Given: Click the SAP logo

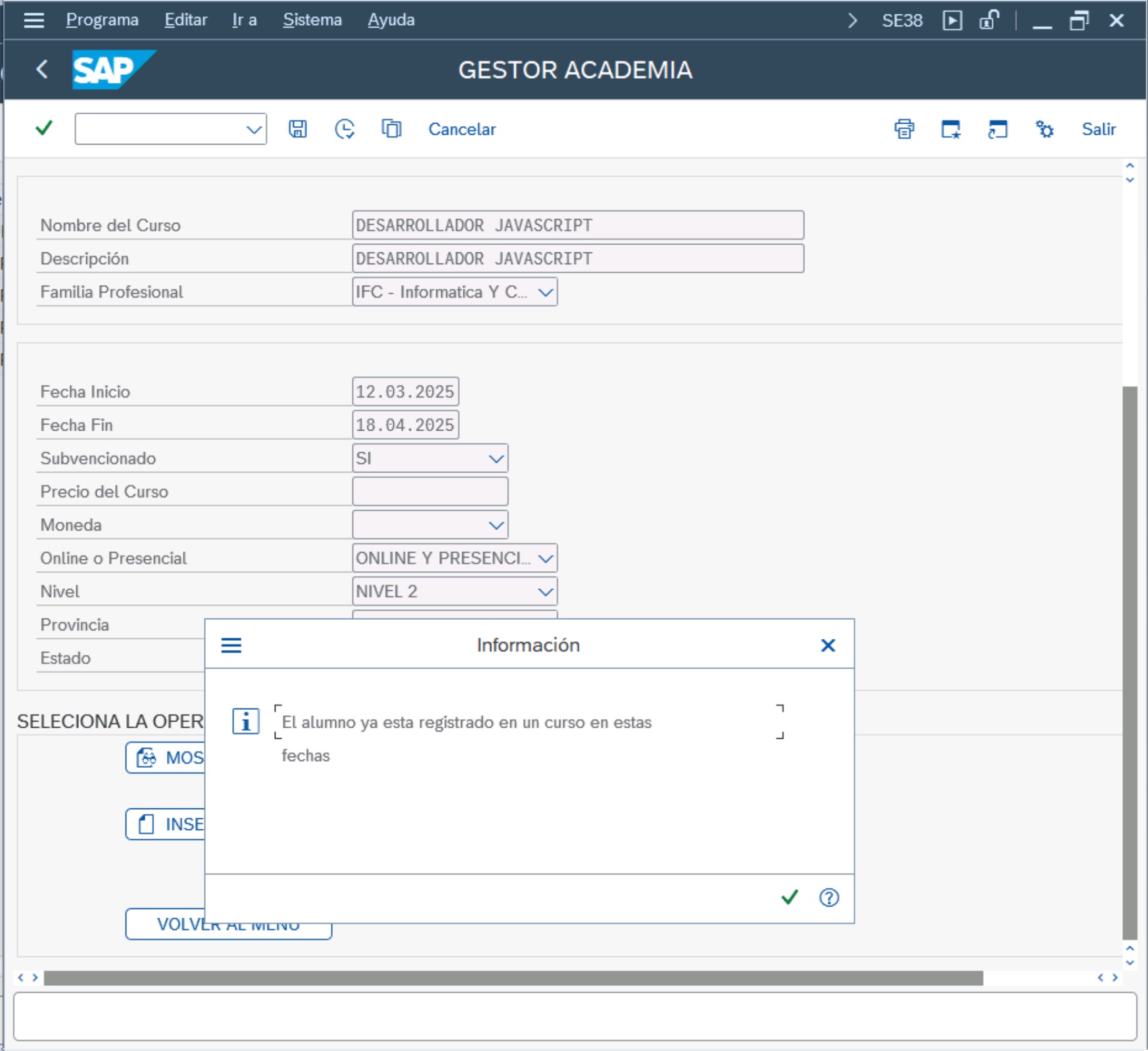Looking at the screenshot, I should tap(113, 69).
